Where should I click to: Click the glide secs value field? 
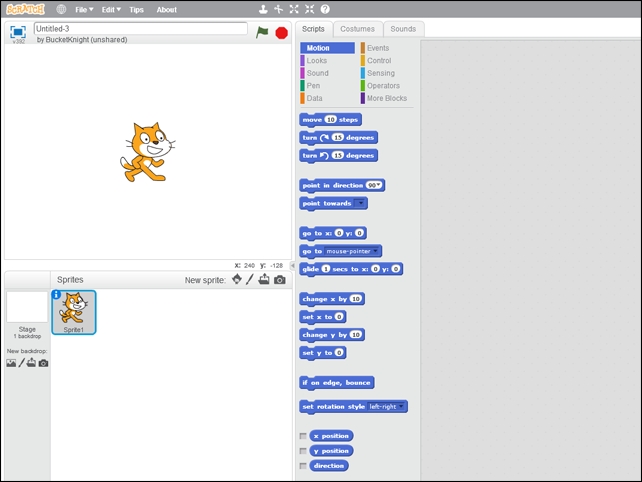pyautogui.click(x=326, y=269)
